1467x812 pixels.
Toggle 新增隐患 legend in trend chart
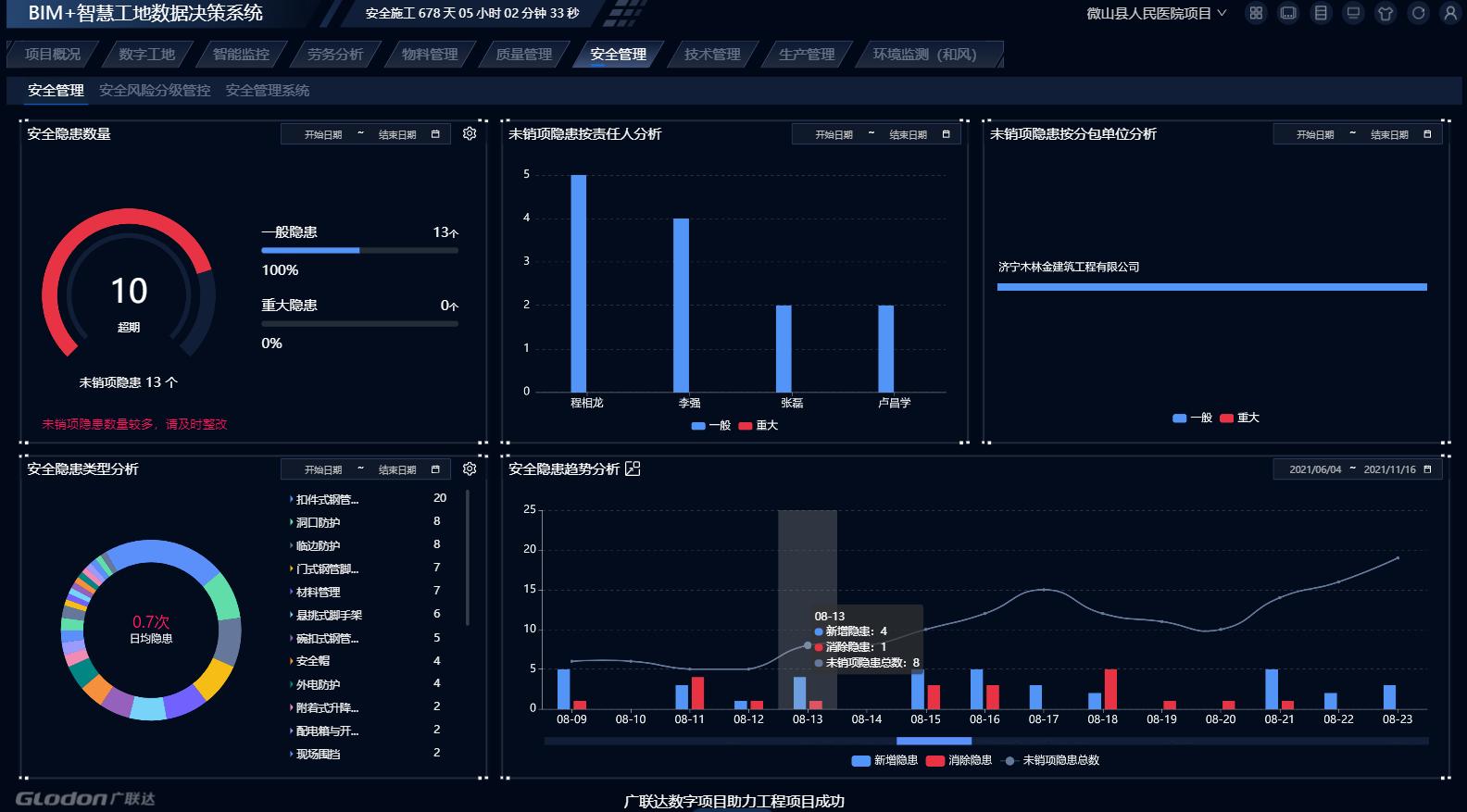tap(884, 760)
